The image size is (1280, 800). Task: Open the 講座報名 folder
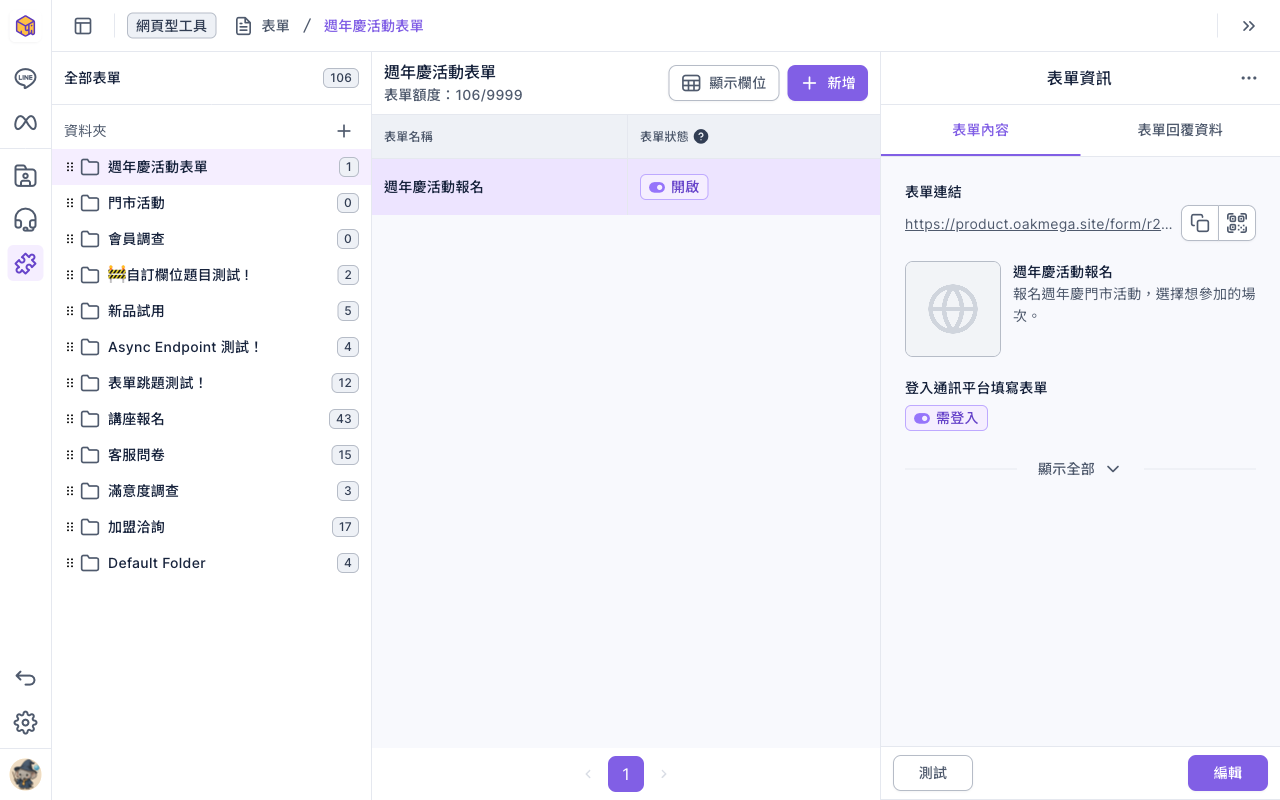[x=211, y=419]
